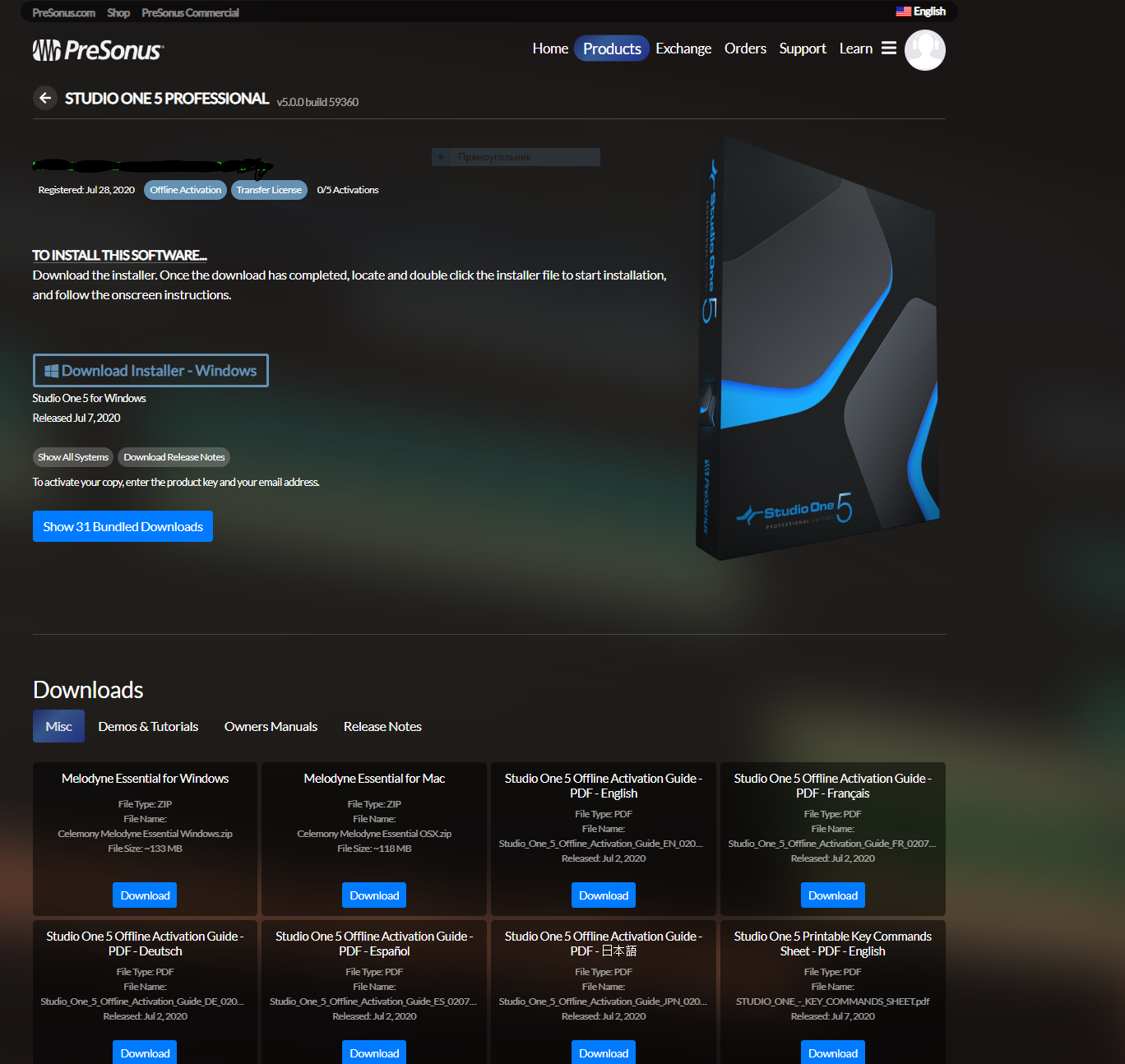Click the 0/5 Activations text
The width and height of the screenshot is (1125, 1064).
[348, 190]
